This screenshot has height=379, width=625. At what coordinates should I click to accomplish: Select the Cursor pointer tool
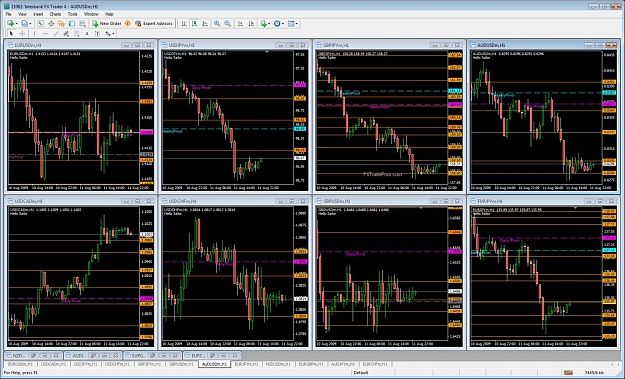11,33
